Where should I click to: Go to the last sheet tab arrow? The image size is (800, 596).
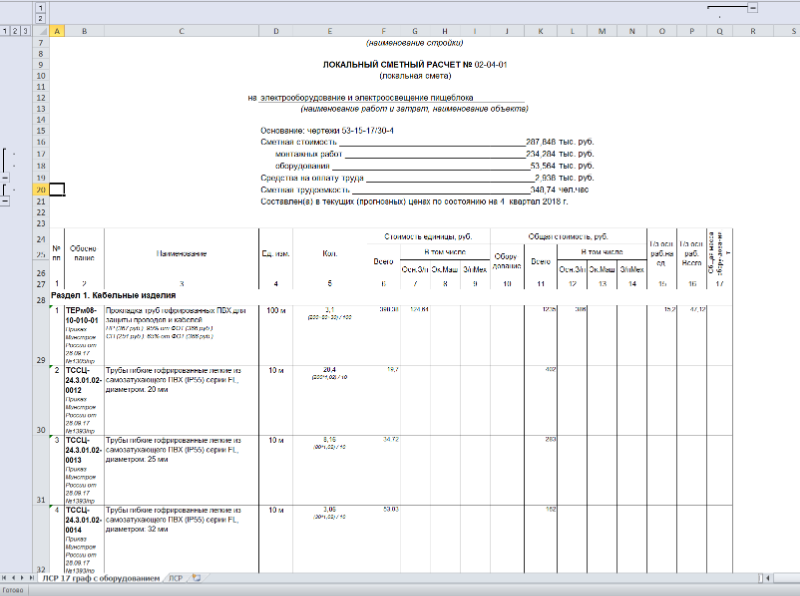click(31, 578)
